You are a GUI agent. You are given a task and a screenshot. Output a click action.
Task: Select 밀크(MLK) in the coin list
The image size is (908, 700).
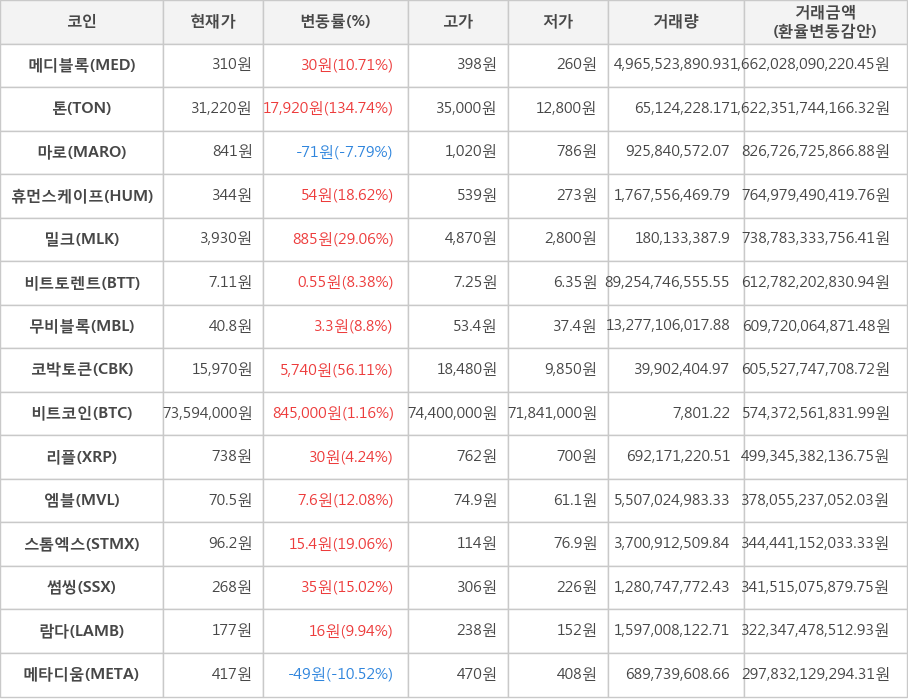coord(82,239)
